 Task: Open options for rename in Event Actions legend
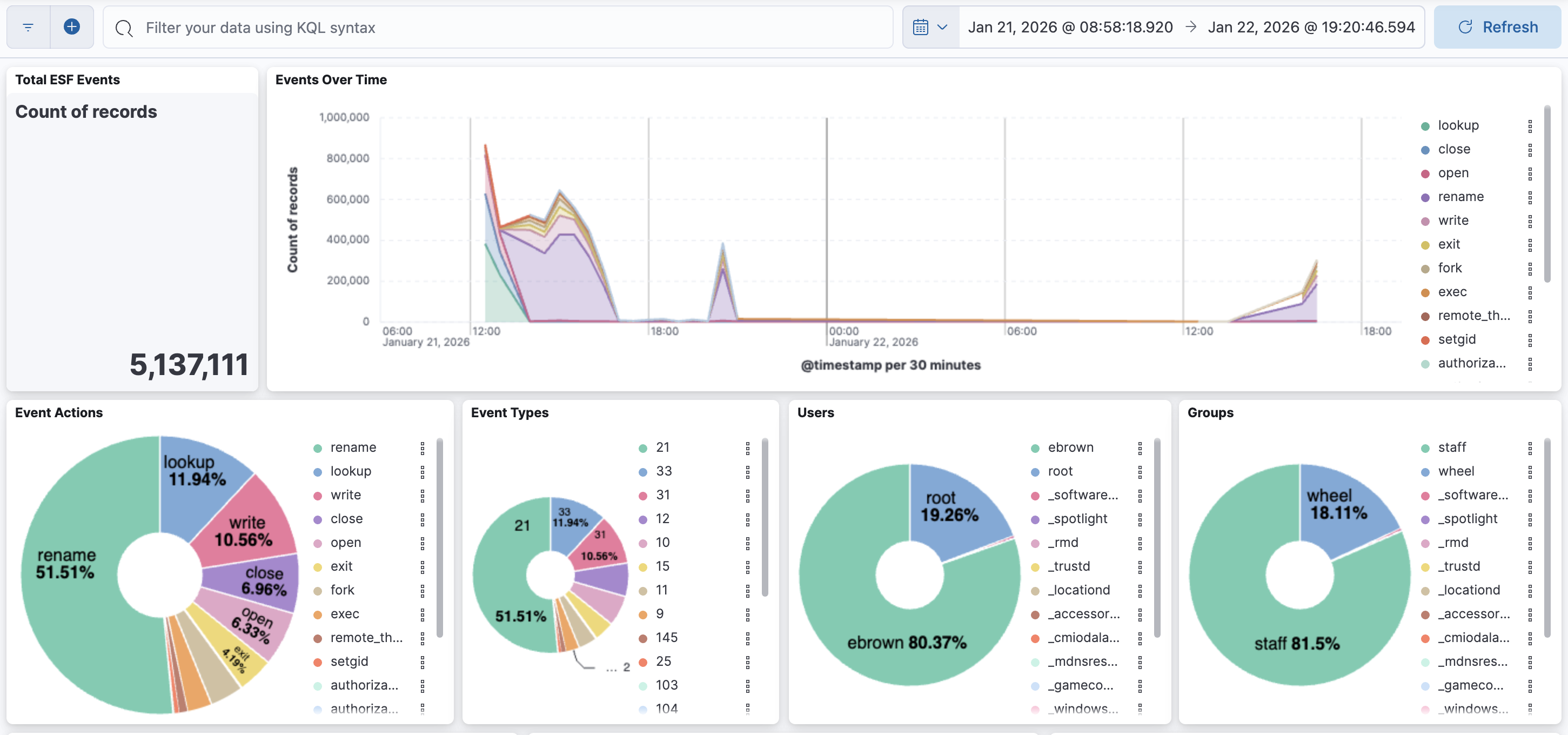[x=423, y=448]
